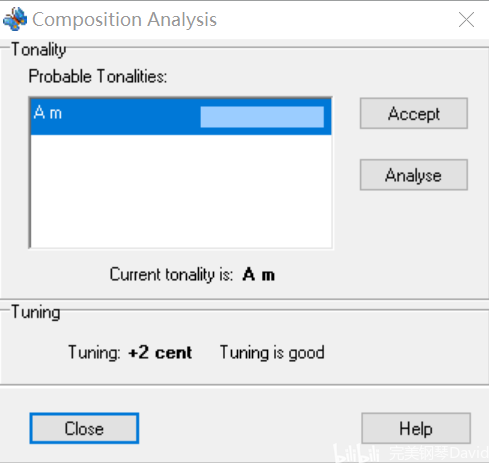This screenshot has height=463, width=489.
Task: Click the butterfly app icon in title bar
Action: click(15, 19)
